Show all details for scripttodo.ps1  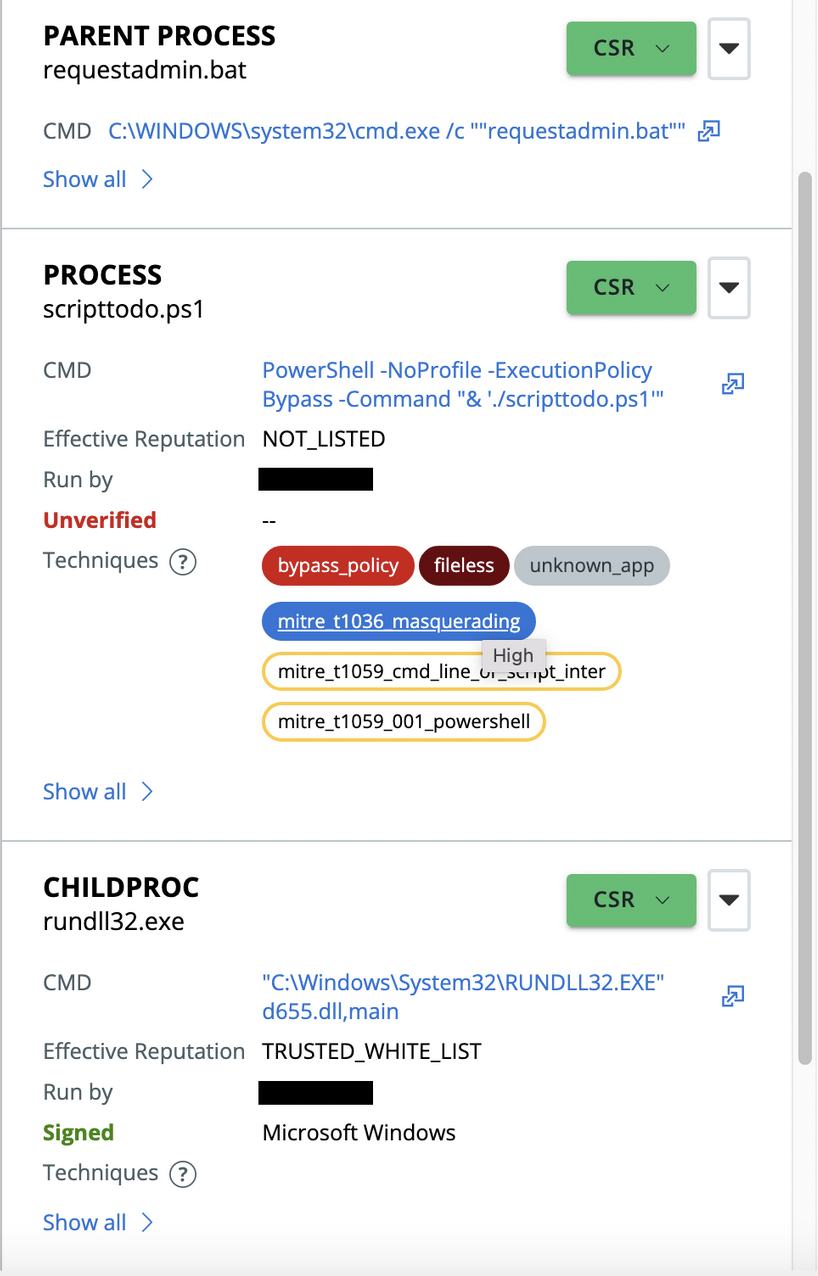[x=98, y=792]
